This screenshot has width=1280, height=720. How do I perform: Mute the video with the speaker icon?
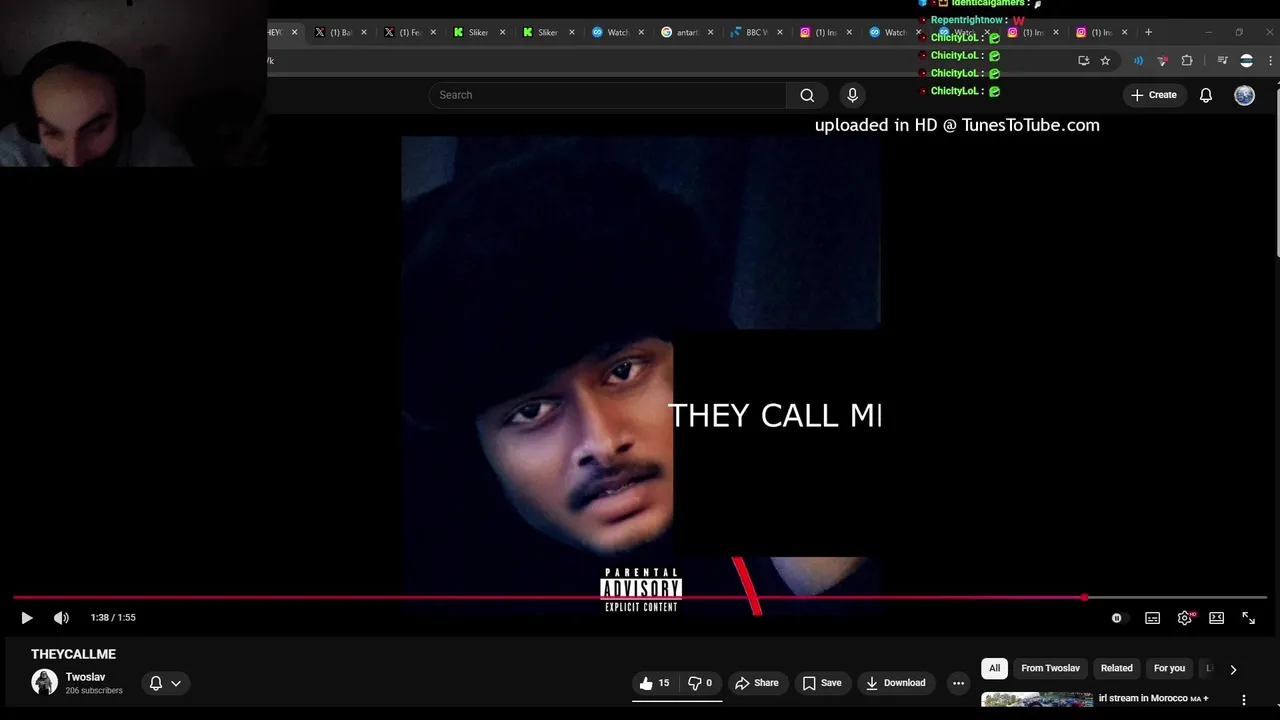tap(61, 618)
